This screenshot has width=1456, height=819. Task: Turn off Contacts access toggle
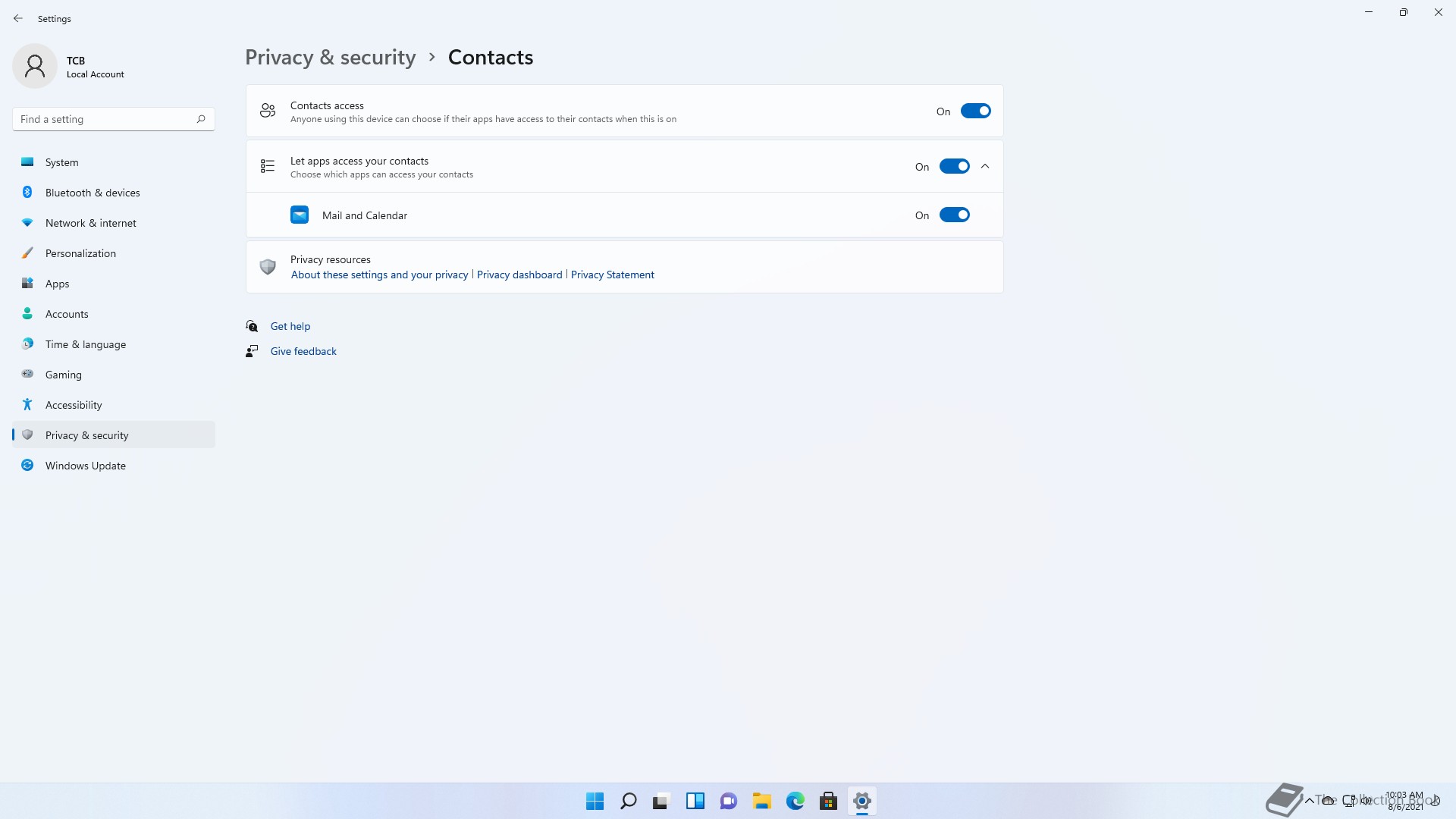(x=975, y=111)
